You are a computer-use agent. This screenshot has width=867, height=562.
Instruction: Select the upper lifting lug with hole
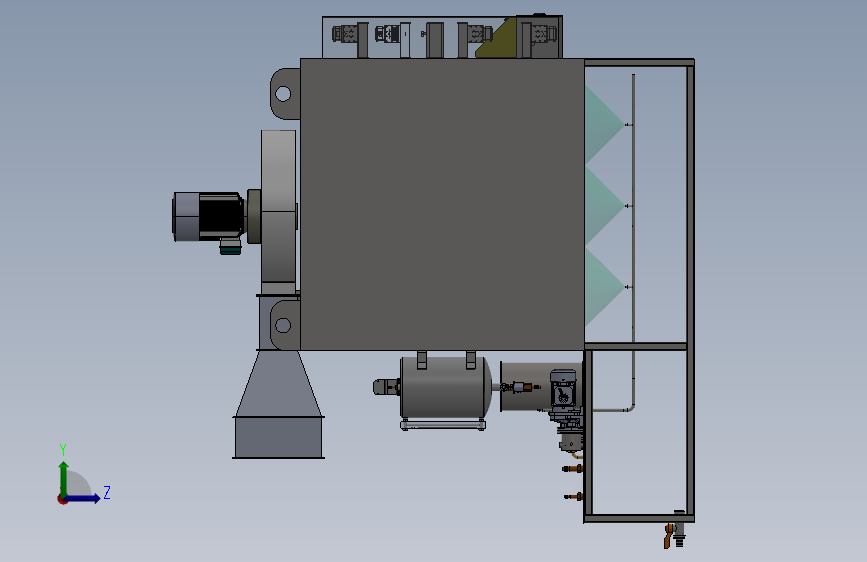click(285, 94)
